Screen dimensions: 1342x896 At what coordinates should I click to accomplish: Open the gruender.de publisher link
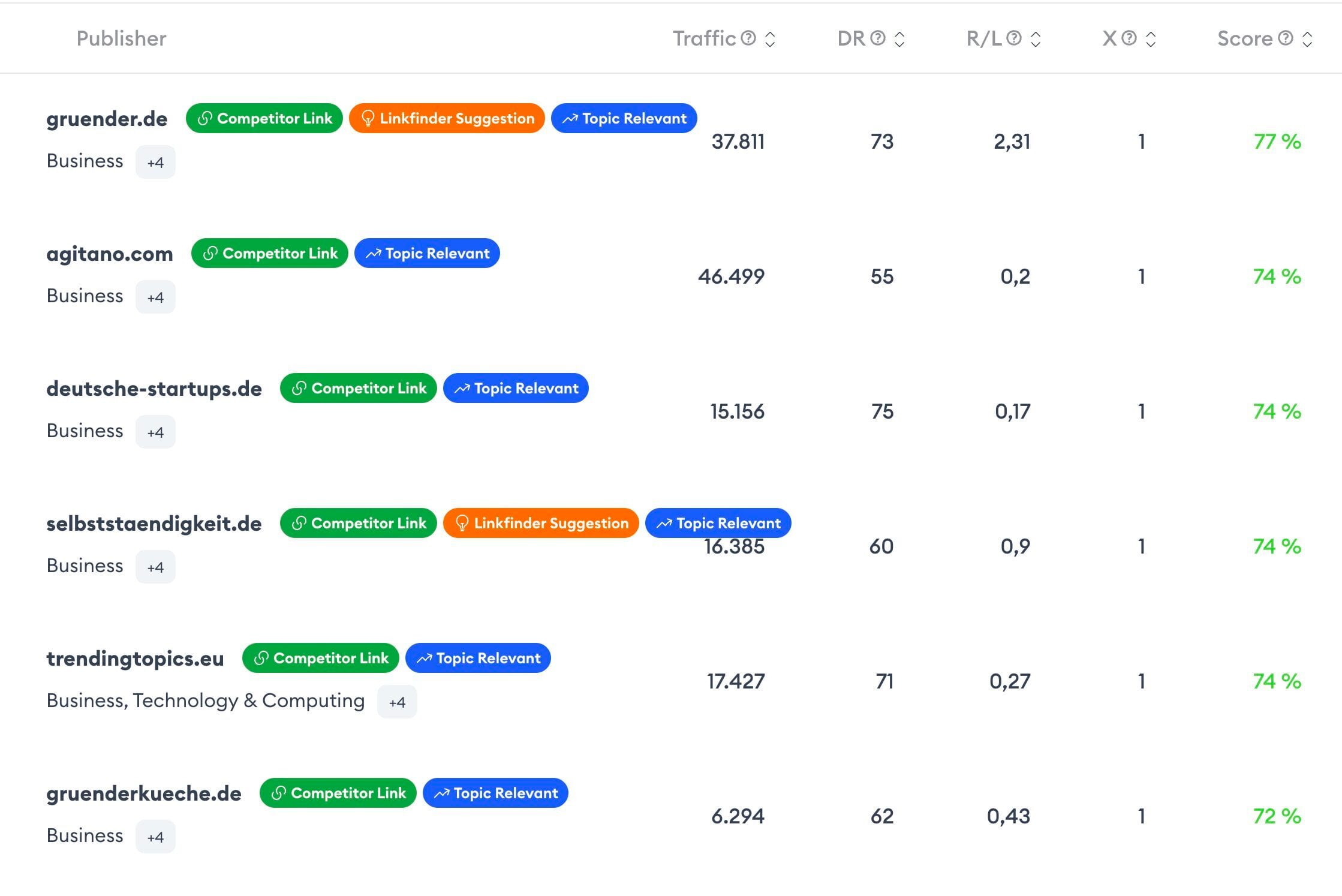107,118
